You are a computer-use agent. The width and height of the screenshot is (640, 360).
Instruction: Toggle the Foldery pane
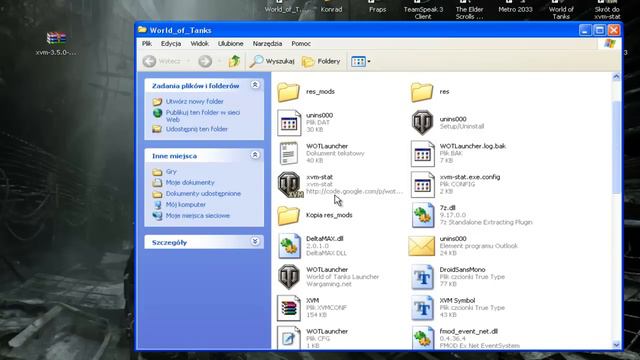pos(321,61)
